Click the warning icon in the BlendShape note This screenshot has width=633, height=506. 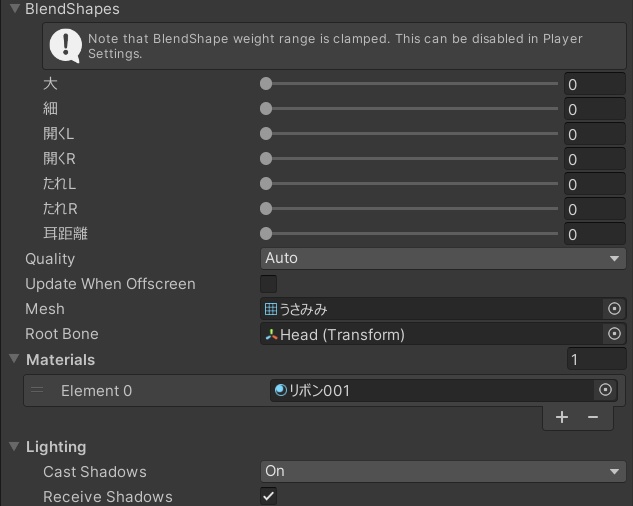(66, 45)
